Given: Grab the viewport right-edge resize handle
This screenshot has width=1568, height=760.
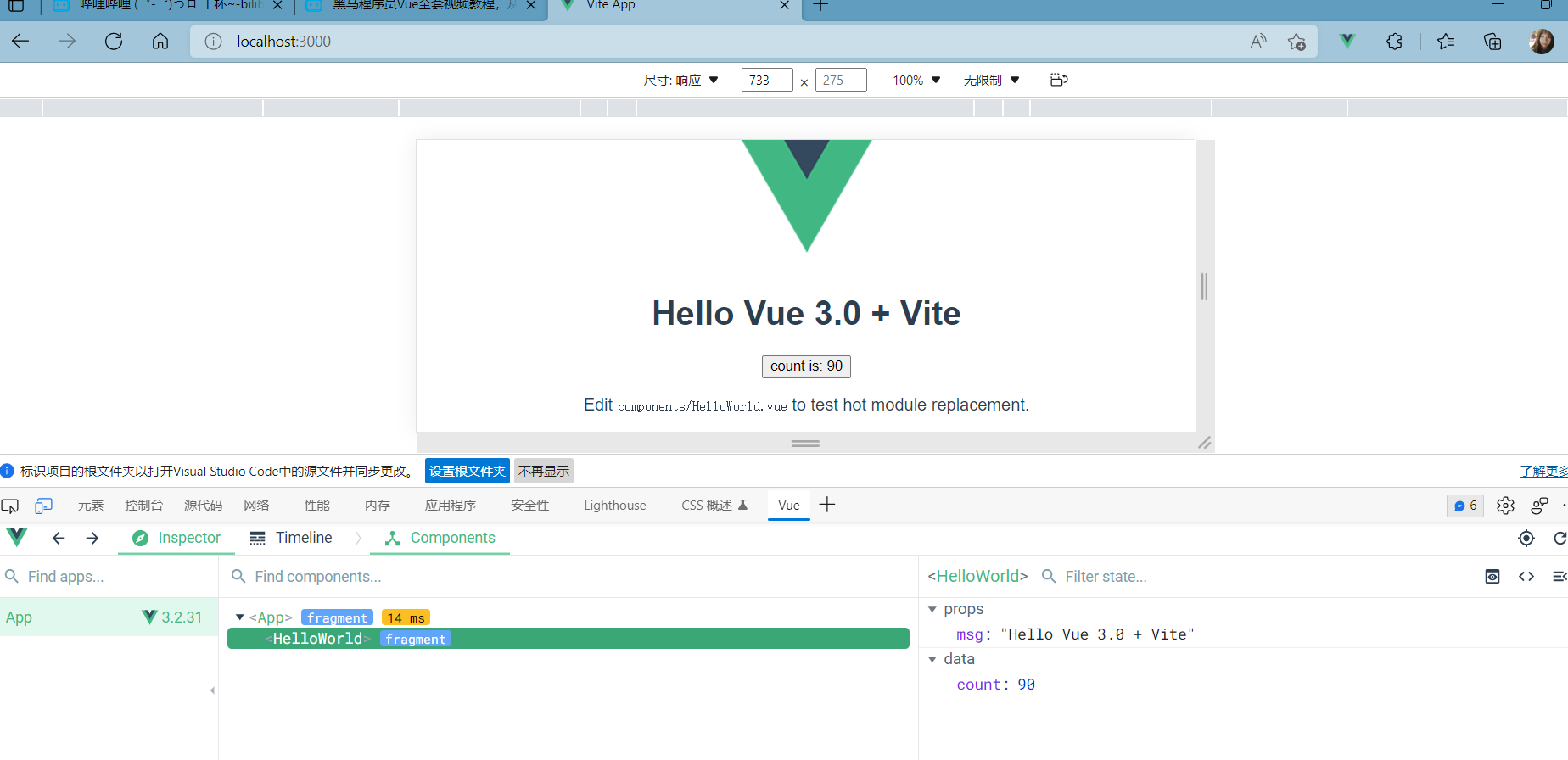Looking at the screenshot, I should [1205, 287].
